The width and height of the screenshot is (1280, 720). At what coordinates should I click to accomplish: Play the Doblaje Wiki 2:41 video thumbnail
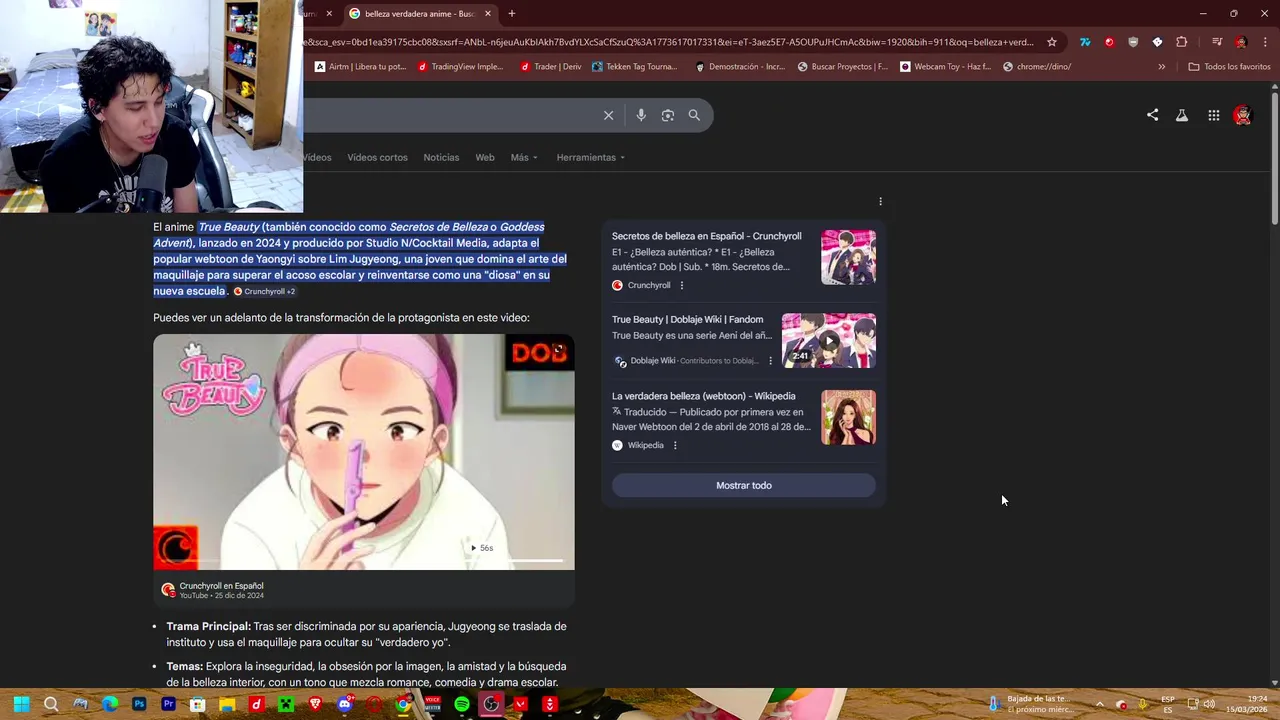click(x=829, y=340)
